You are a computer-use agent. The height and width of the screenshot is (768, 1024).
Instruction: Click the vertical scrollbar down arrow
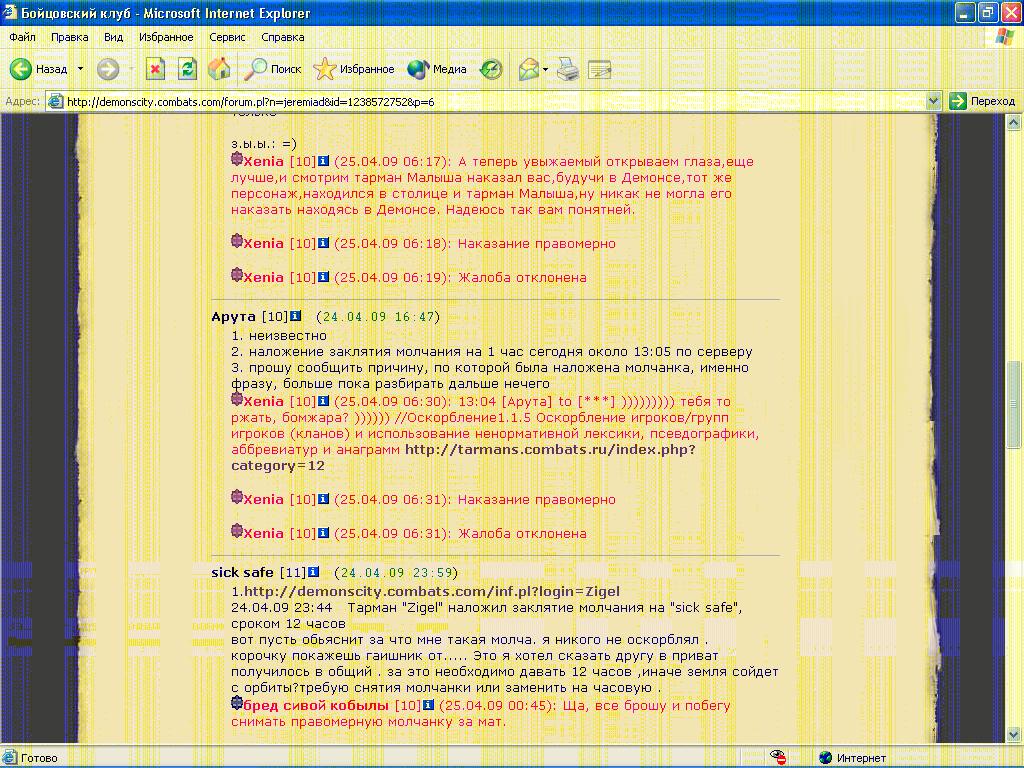pos(1015,735)
